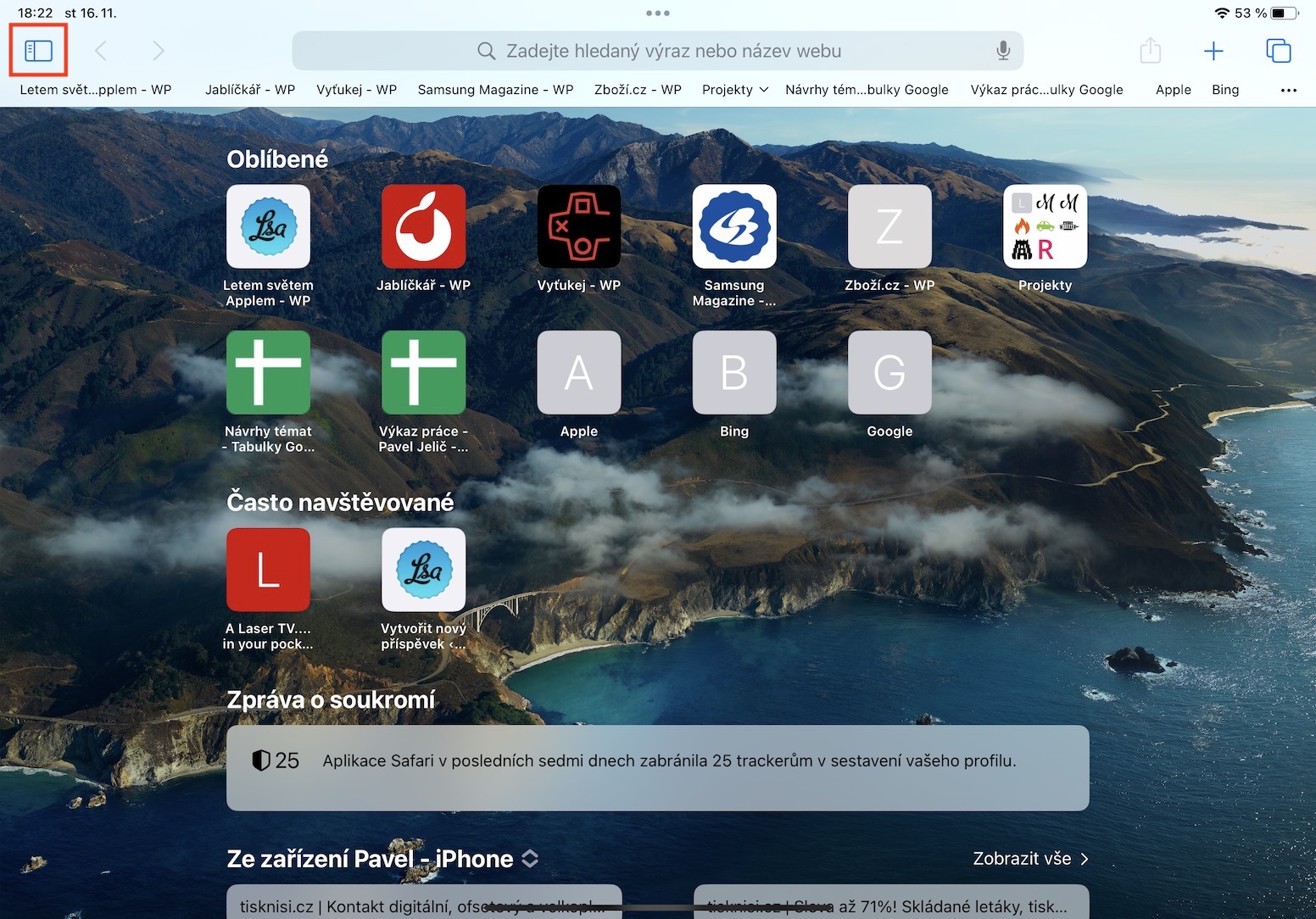Show more bookmarks in favorites bar
This screenshot has width=1316, height=919.
tap(1289, 90)
